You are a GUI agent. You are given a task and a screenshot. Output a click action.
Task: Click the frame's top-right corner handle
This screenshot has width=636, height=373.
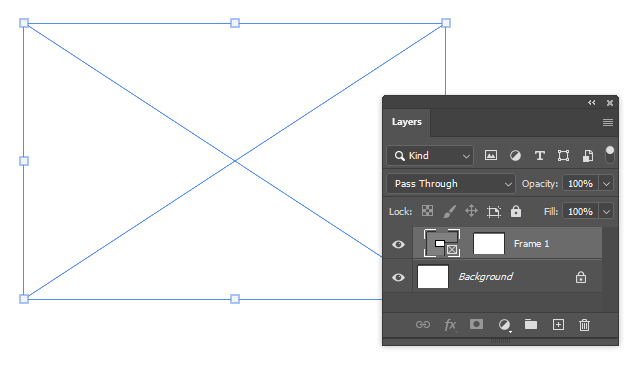point(446,23)
